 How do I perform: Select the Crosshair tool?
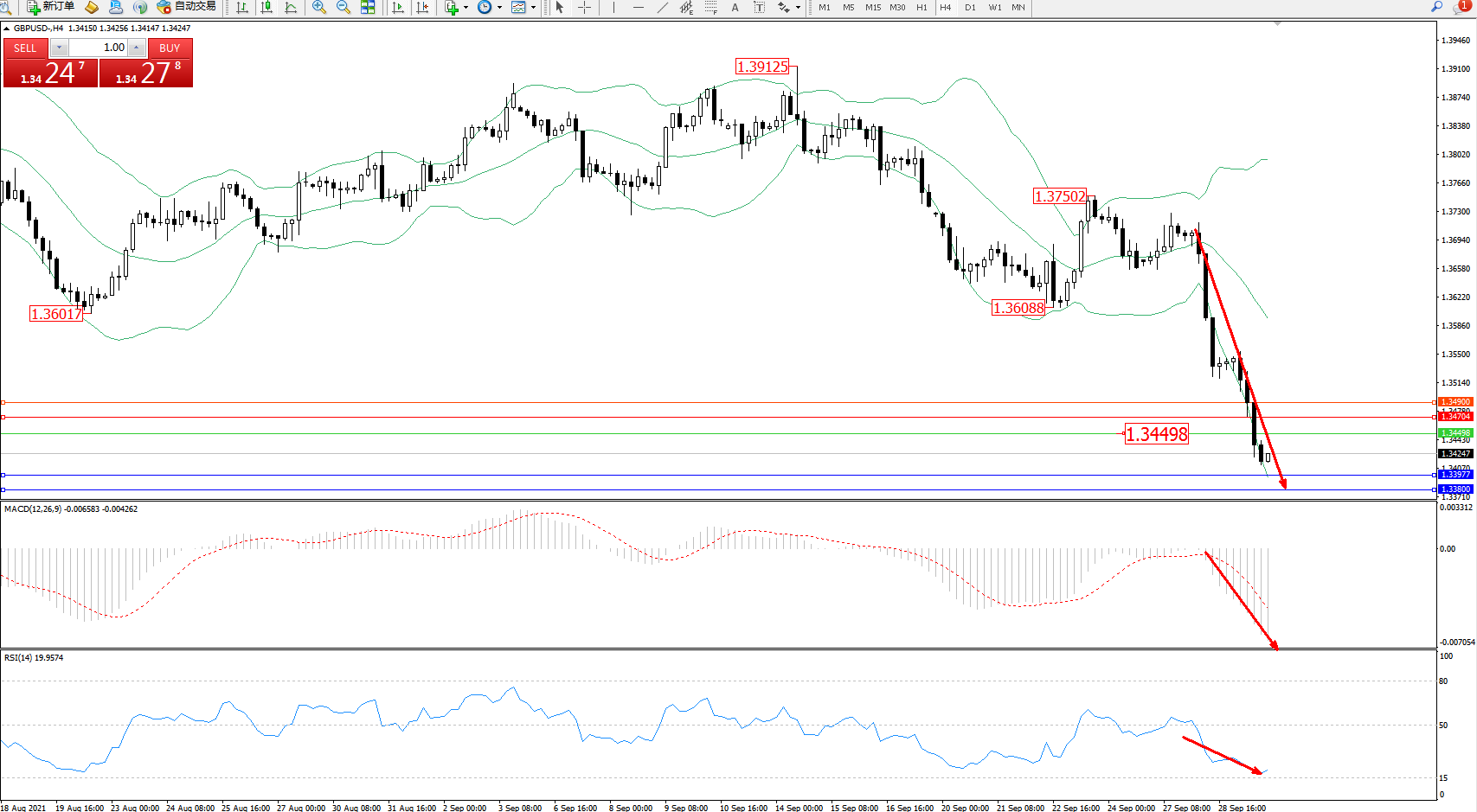coord(585,7)
